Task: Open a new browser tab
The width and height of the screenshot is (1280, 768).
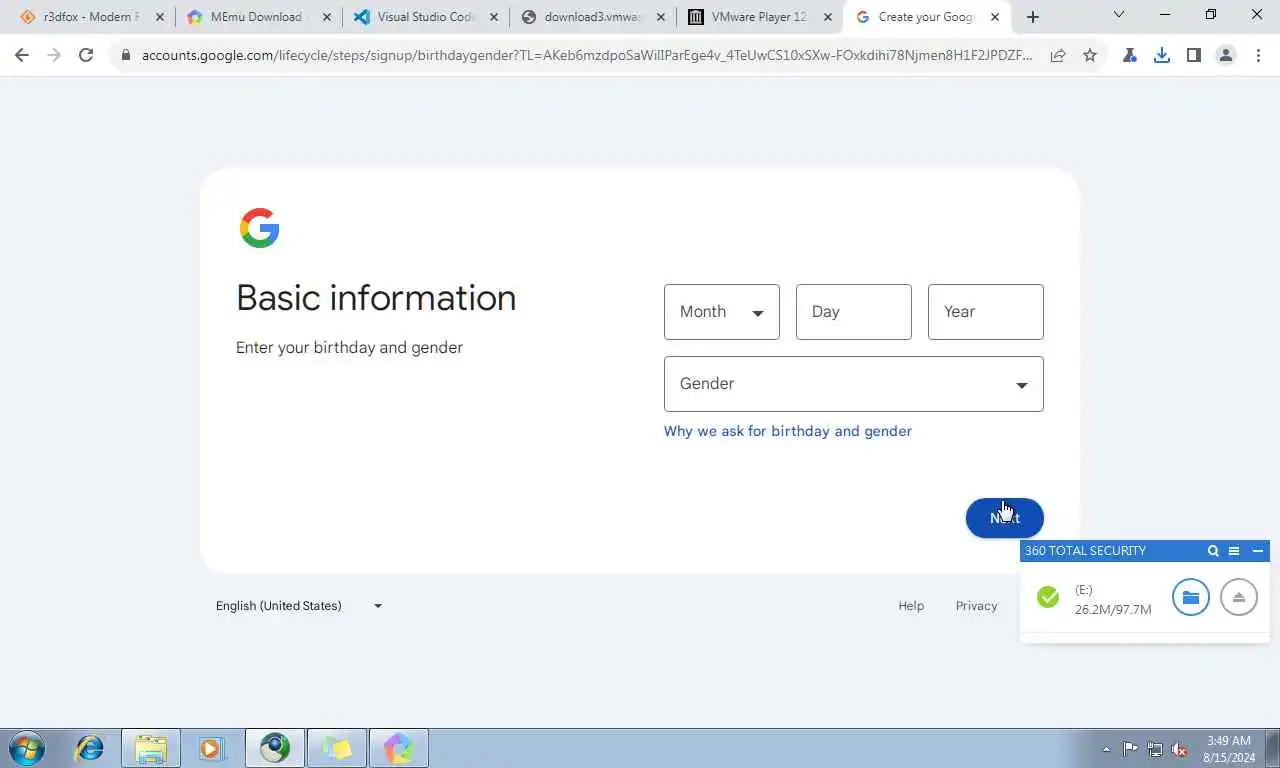Action: click(1033, 17)
